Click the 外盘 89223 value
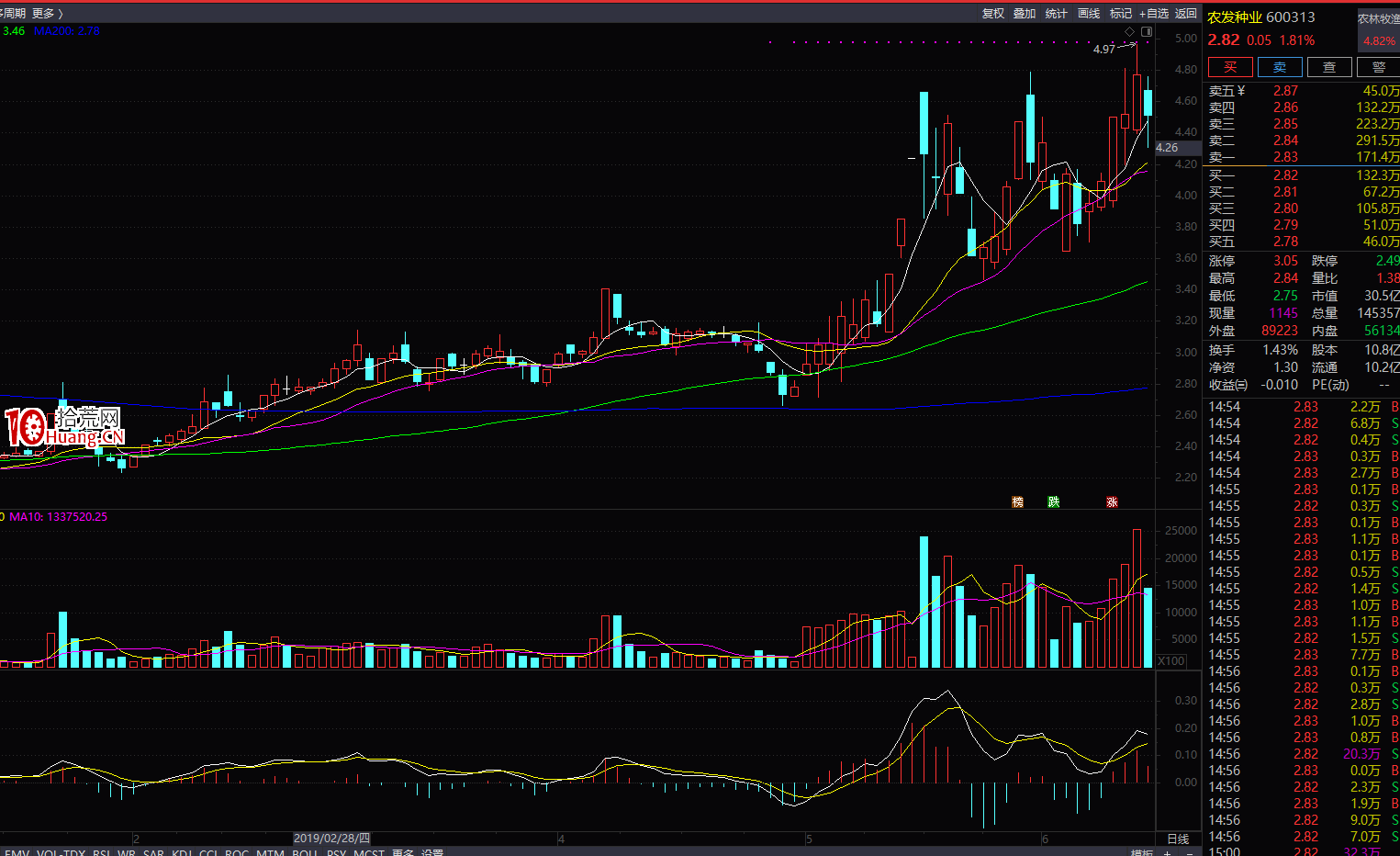1400x856 pixels. coord(1280,331)
